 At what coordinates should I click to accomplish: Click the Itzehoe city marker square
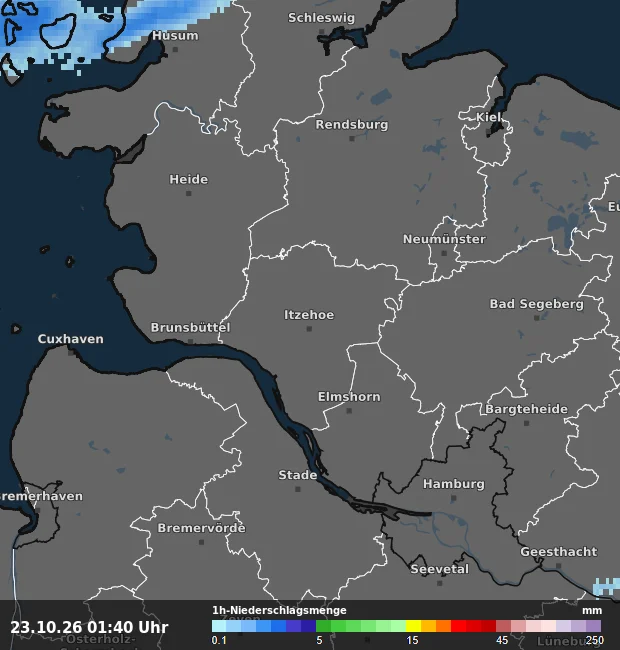(309, 329)
